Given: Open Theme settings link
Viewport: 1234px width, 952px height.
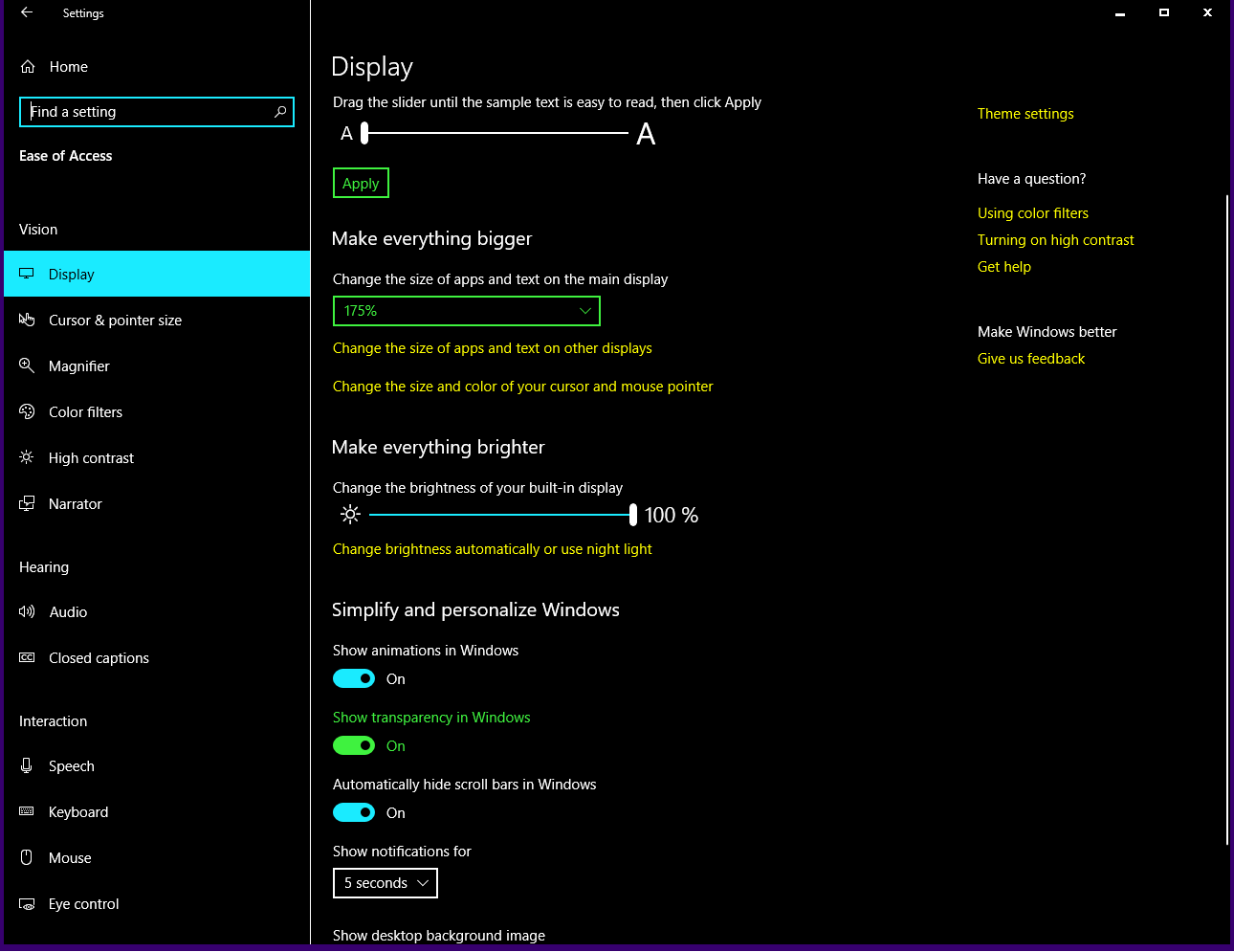Looking at the screenshot, I should click(x=1025, y=114).
